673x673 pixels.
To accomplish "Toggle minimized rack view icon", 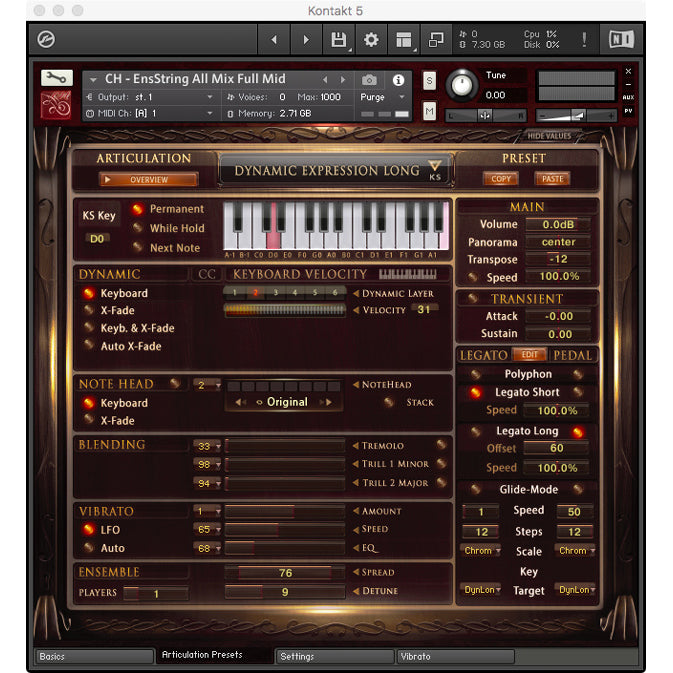I will [x=436, y=39].
